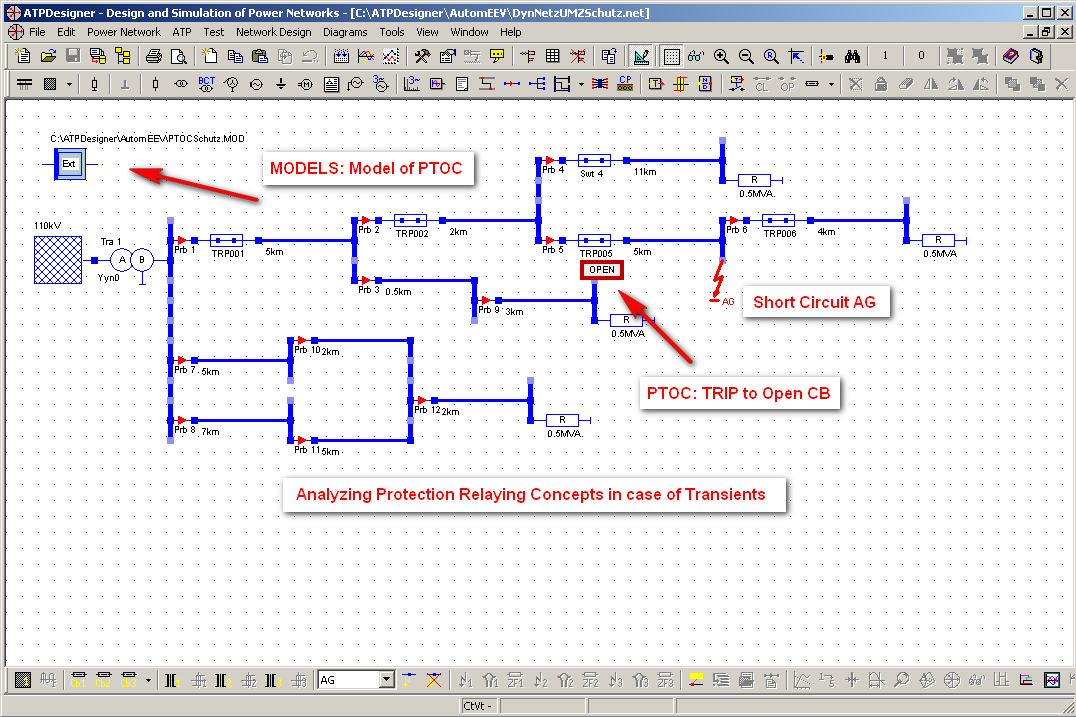Select the TRP001 circuit breaker
The width and height of the screenshot is (1076, 717).
226,240
